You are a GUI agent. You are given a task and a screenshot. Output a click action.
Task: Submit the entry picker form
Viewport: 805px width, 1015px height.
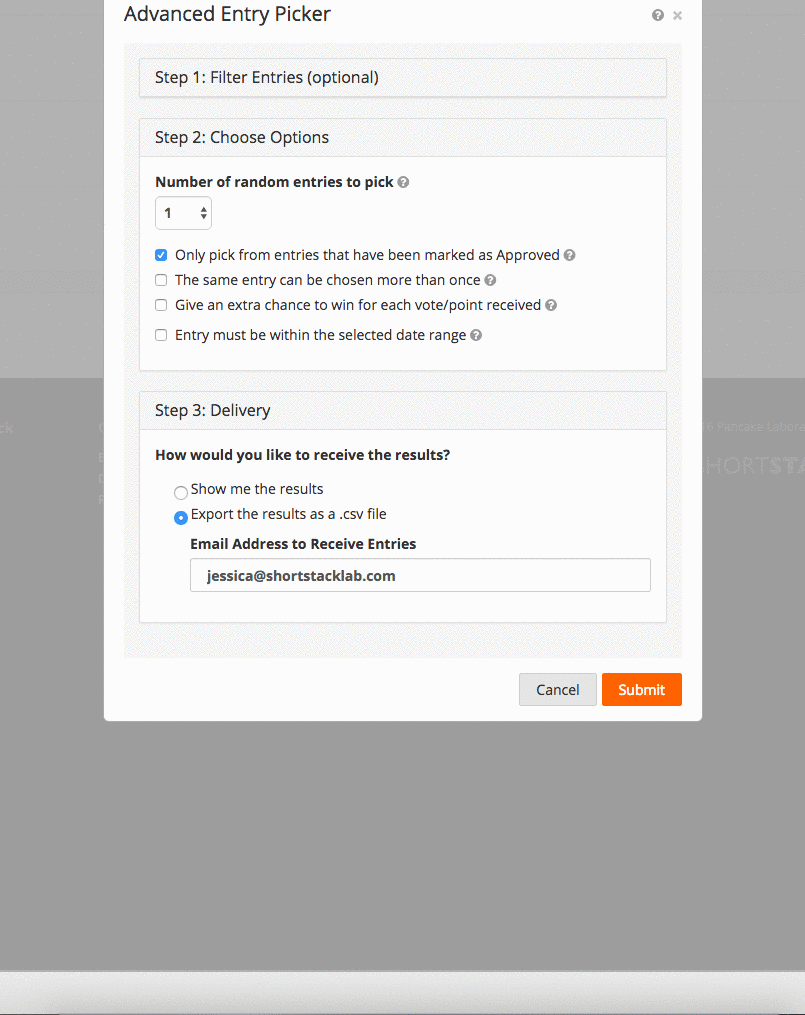click(x=641, y=689)
